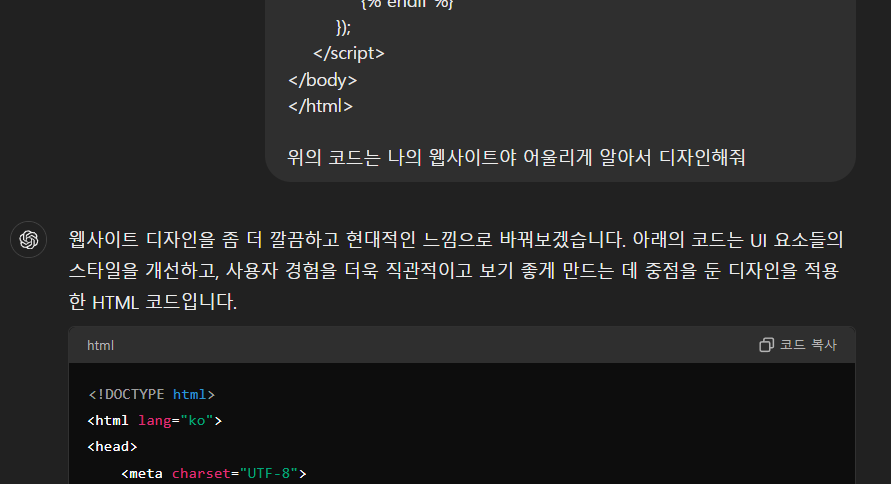
Task: Click the </script> line in user message
Action: coord(349,53)
